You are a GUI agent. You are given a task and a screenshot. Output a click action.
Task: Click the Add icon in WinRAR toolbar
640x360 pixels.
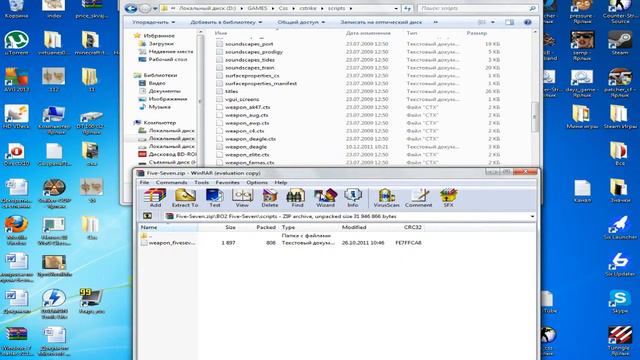pos(155,198)
